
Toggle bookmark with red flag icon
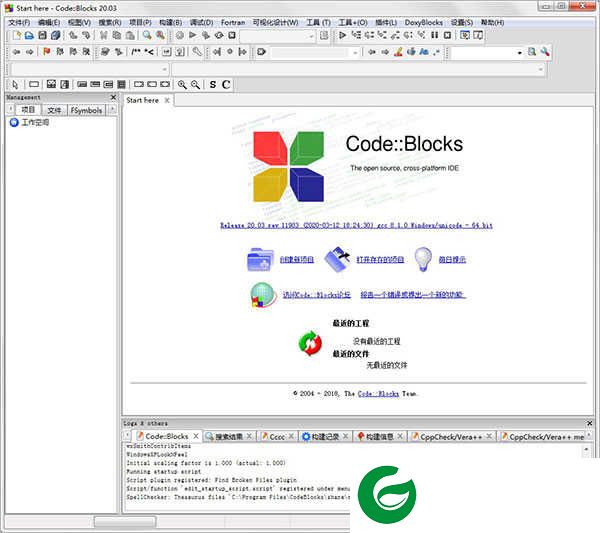(47, 52)
